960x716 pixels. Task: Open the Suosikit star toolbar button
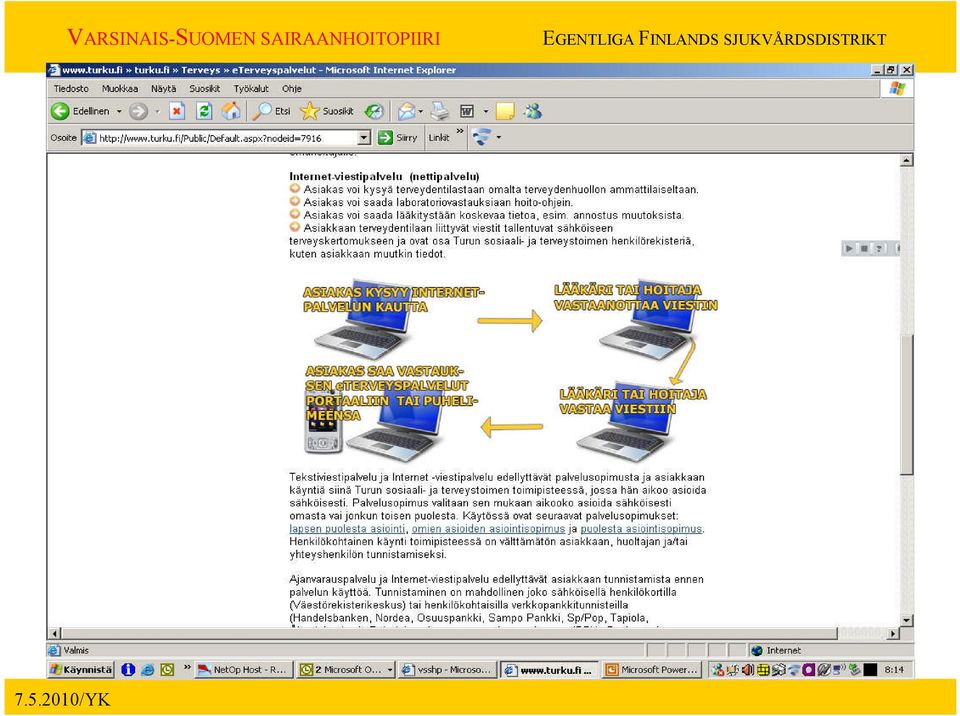pos(327,111)
